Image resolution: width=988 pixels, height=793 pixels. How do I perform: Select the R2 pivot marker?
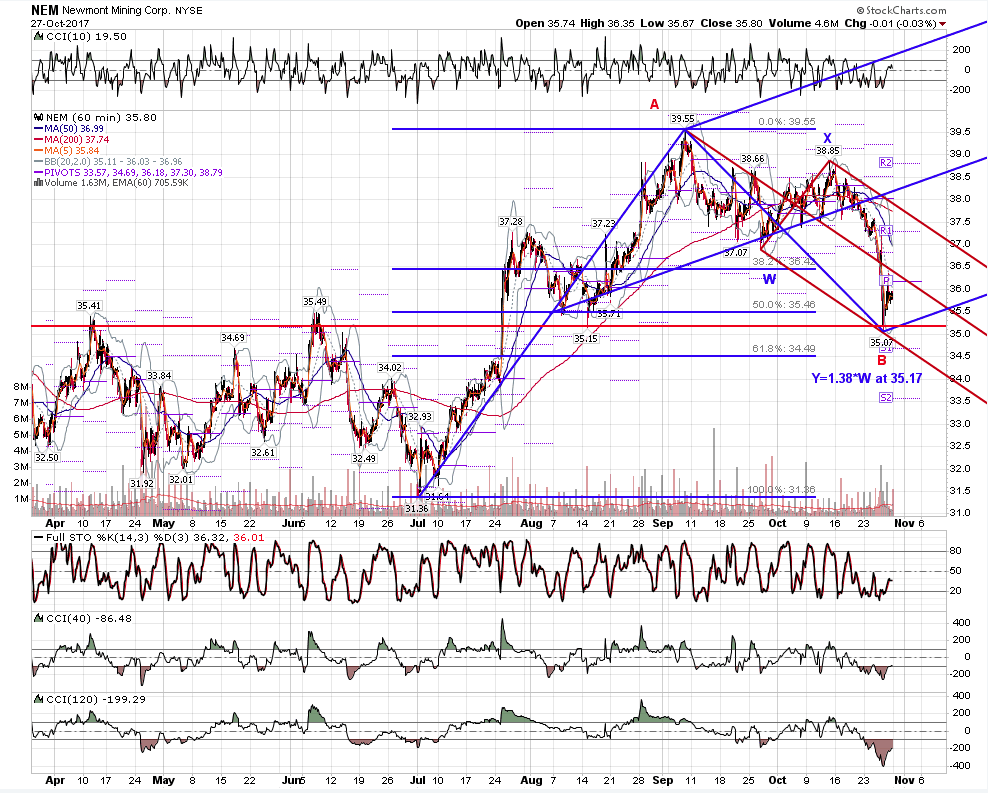pos(886,163)
